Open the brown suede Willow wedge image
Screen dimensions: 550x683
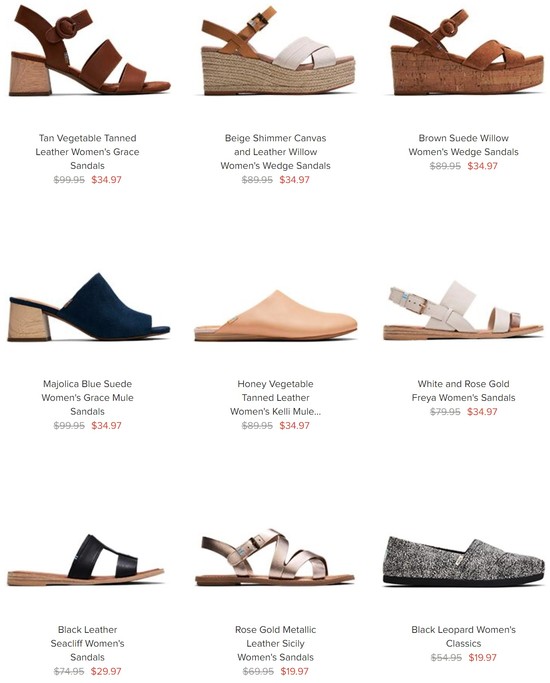coord(466,52)
